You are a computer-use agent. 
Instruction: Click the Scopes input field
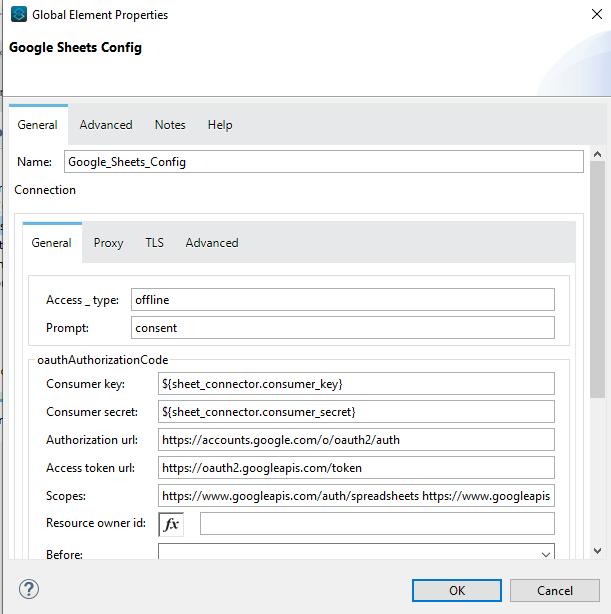coord(356,496)
